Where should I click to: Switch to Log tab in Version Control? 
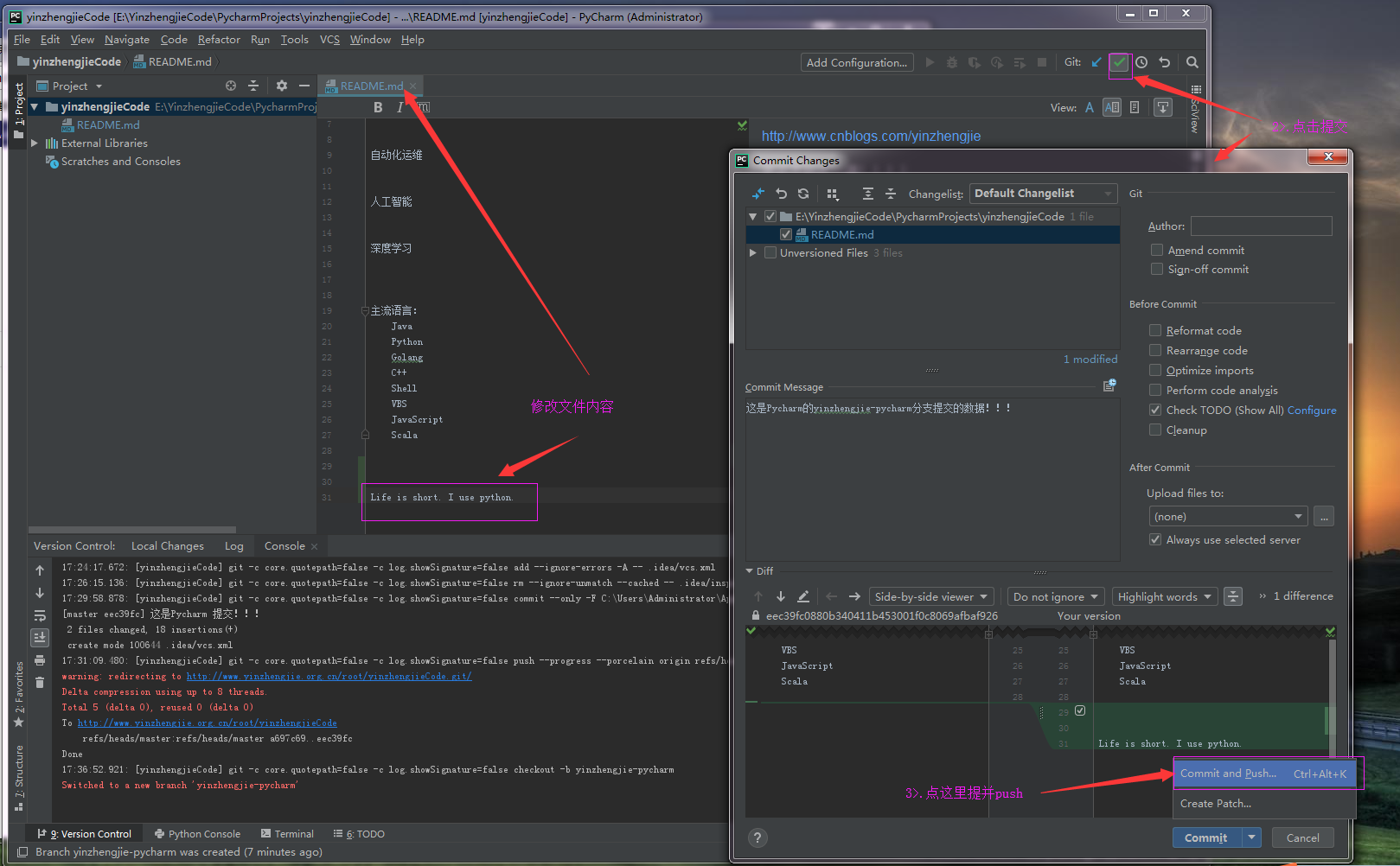pyautogui.click(x=234, y=546)
